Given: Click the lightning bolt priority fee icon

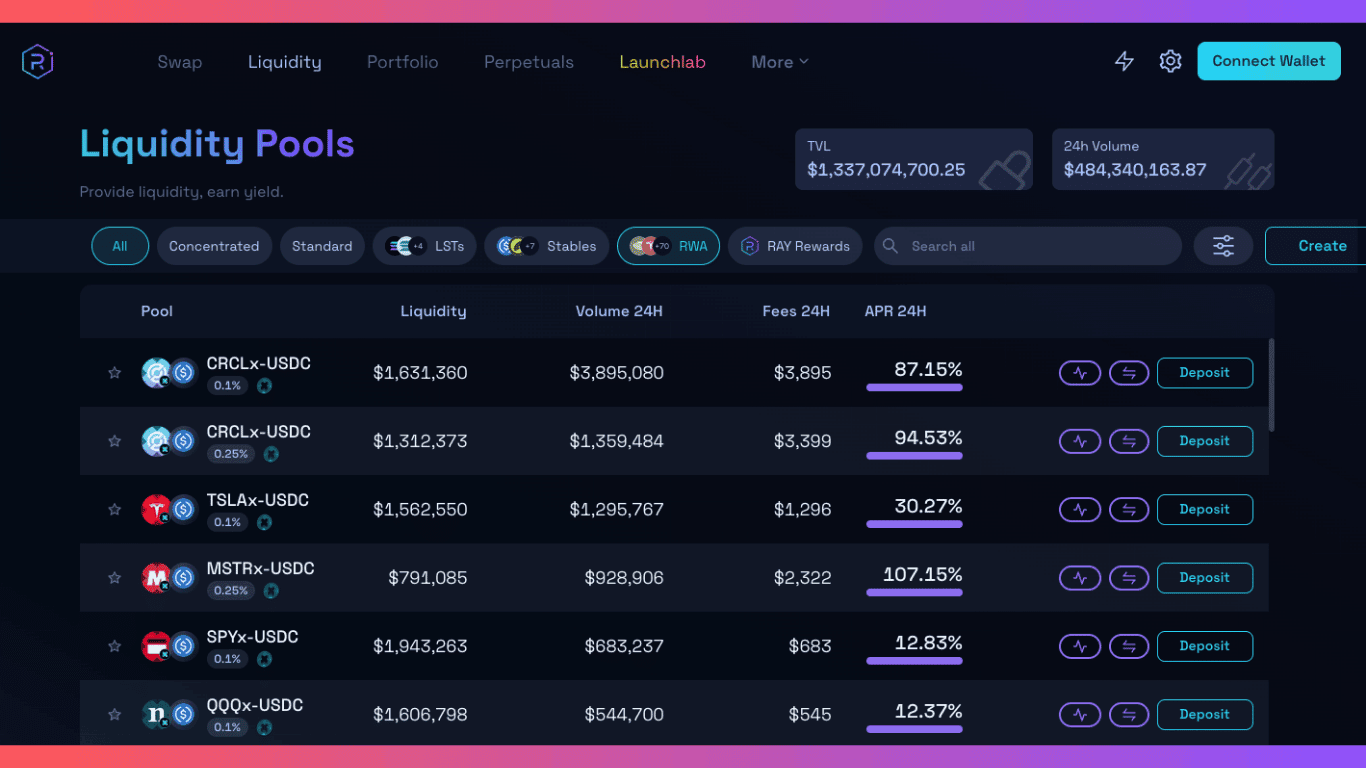Looking at the screenshot, I should [1124, 61].
